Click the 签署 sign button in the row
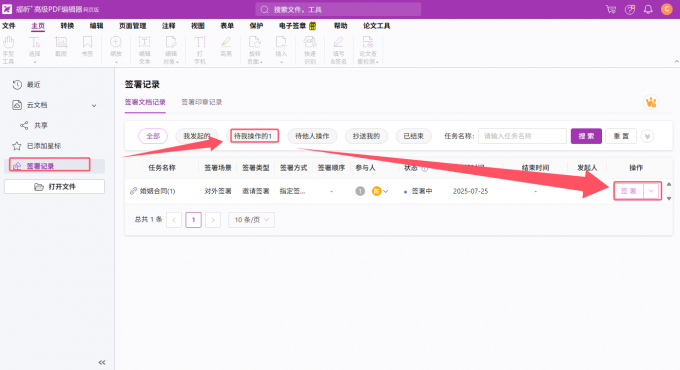Viewport: 680px width, 370px height. tap(629, 191)
